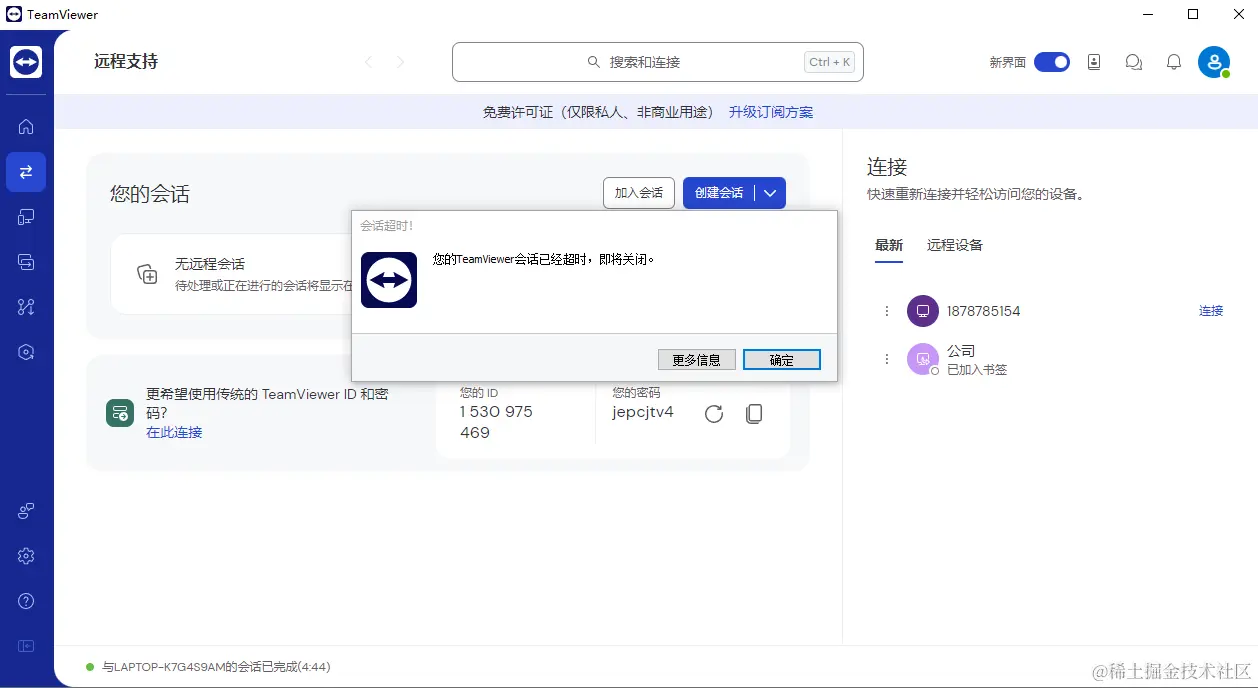Select the 1878785154 device name
Viewport: 1258px width, 688px height.
[984, 311]
